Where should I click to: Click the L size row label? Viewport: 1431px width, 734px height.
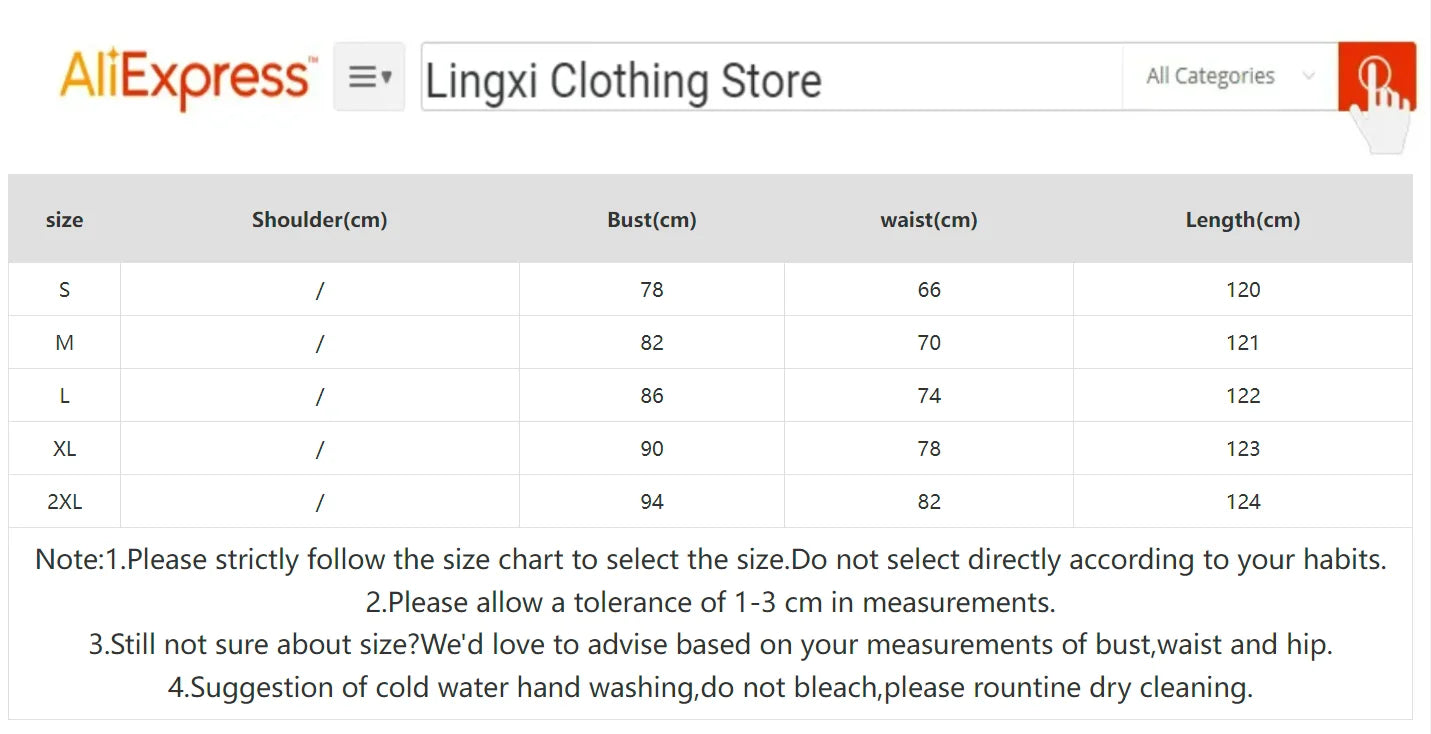[x=65, y=396]
